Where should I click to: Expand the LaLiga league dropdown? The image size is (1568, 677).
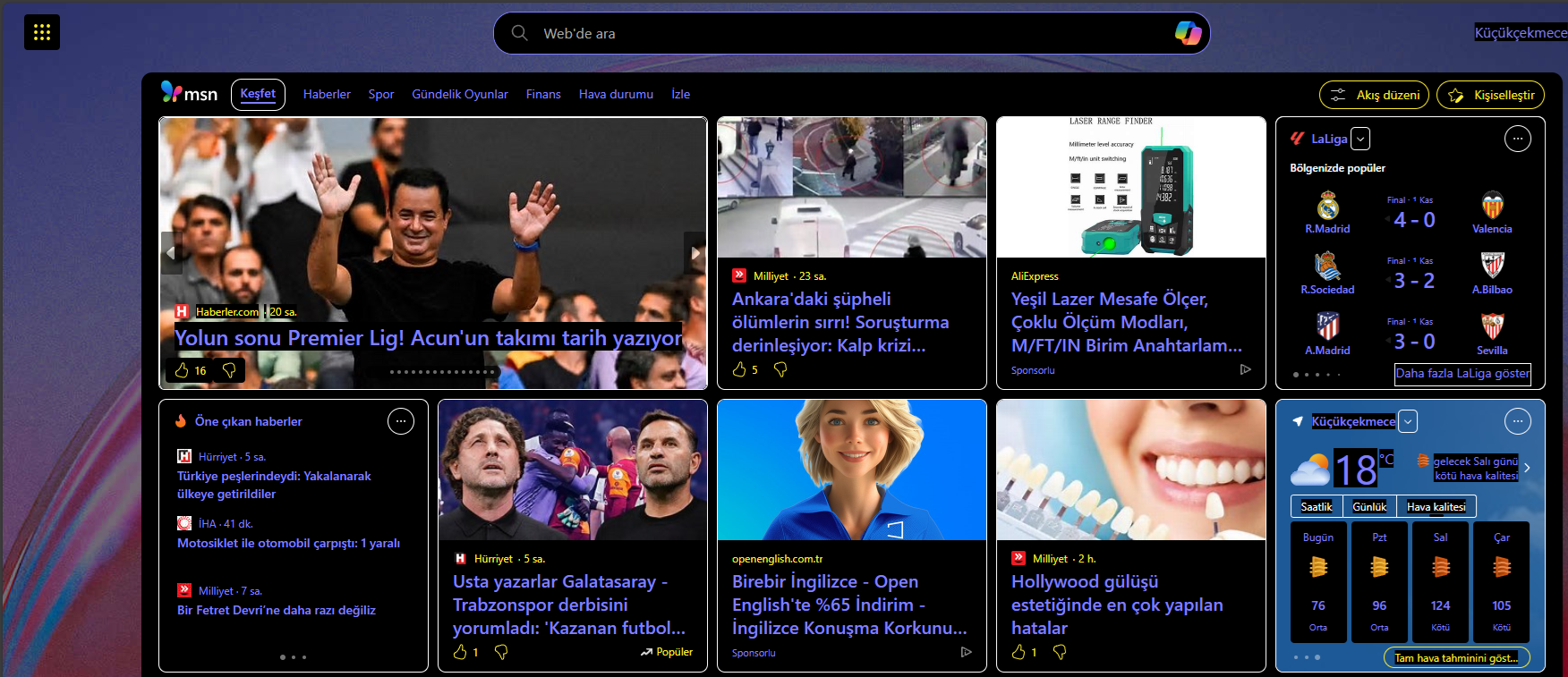[1360, 139]
